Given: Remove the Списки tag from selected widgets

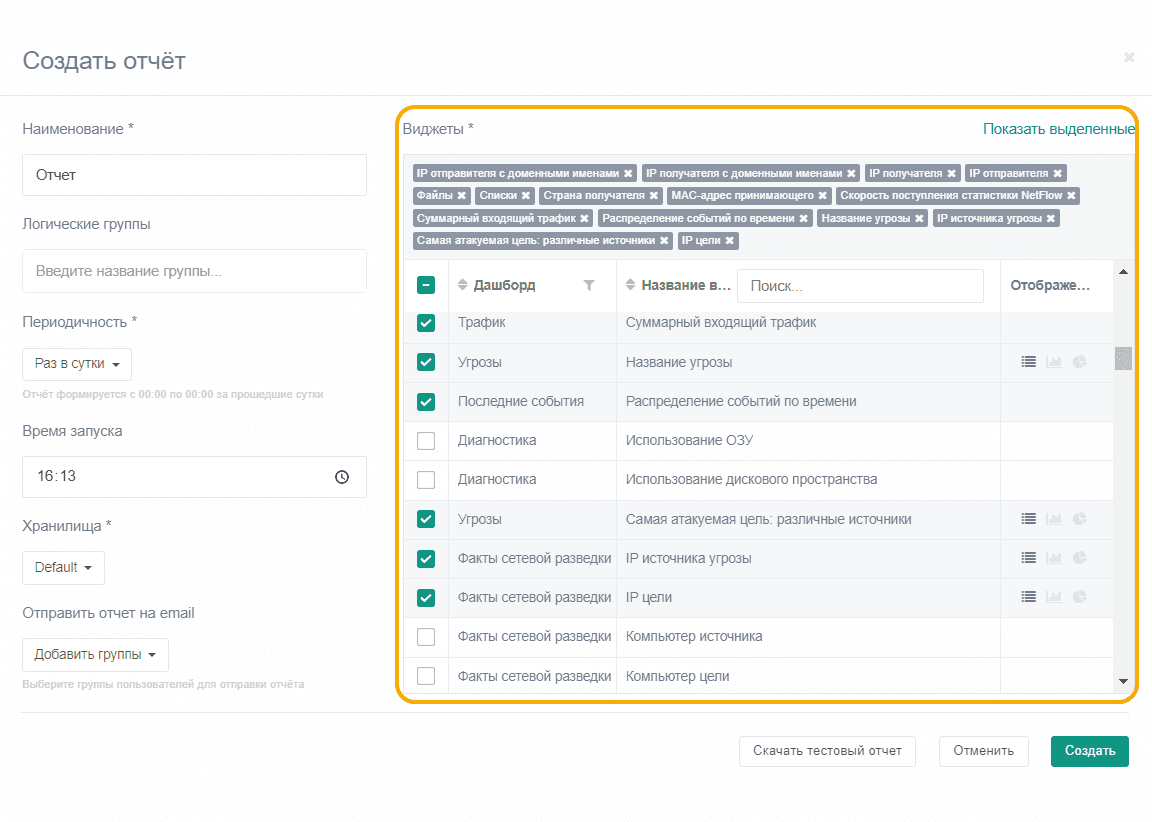Looking at the screenshot, I should 525,195.
